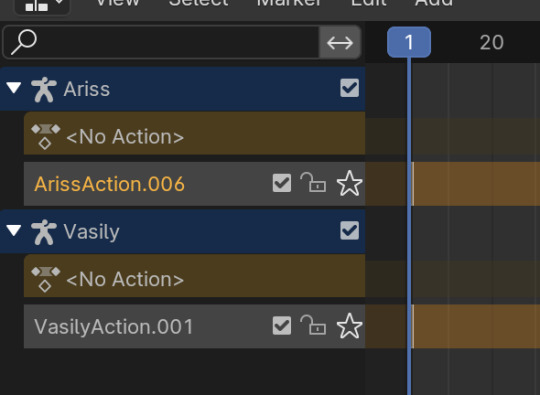Click the invert filter arrows button
This screenshot has width=540, height=395.
pyautogui.click(x=340, y=43)
